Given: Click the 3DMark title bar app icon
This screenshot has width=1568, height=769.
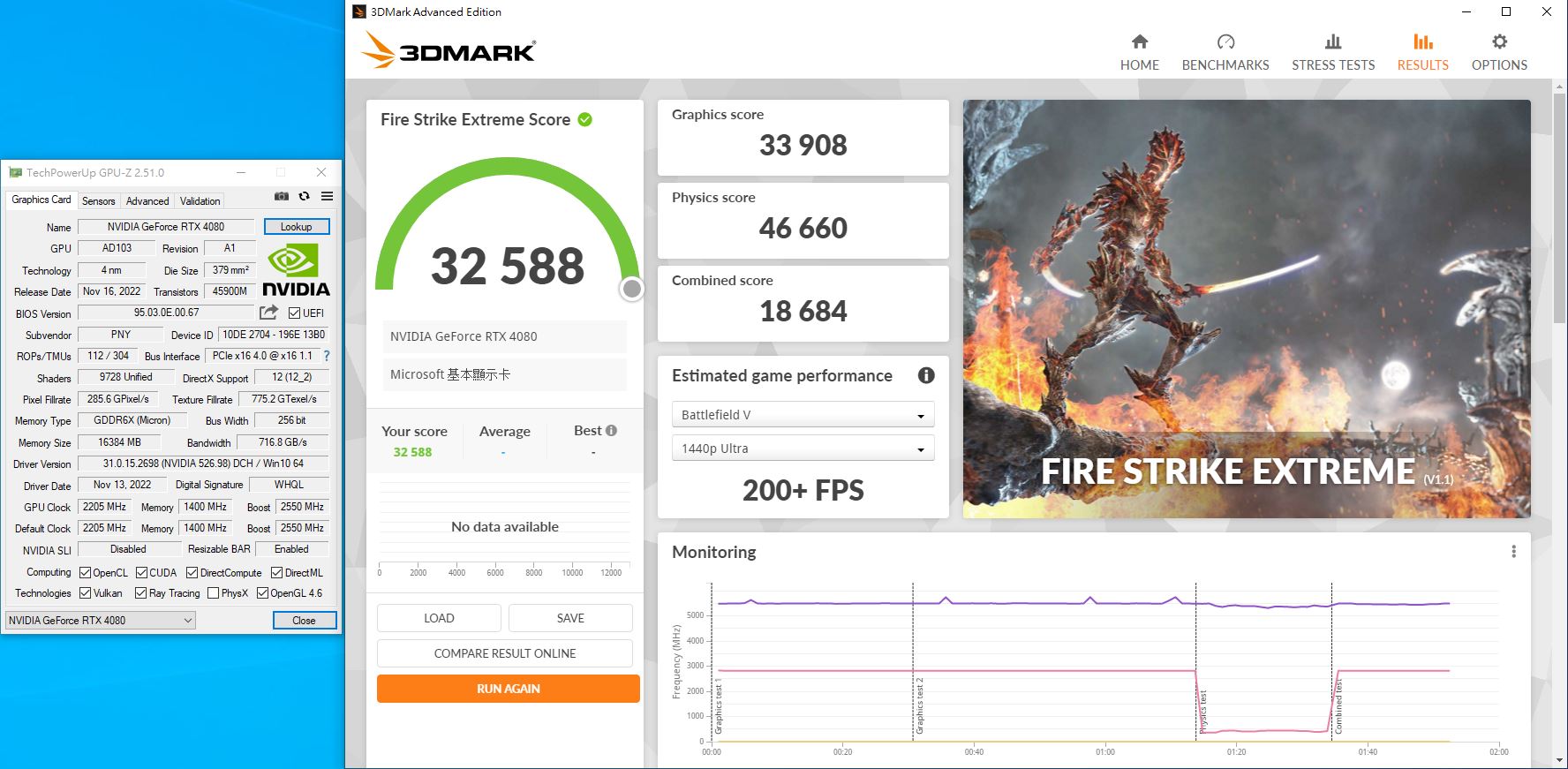Looking at the screenshot, I should (358, 11).
